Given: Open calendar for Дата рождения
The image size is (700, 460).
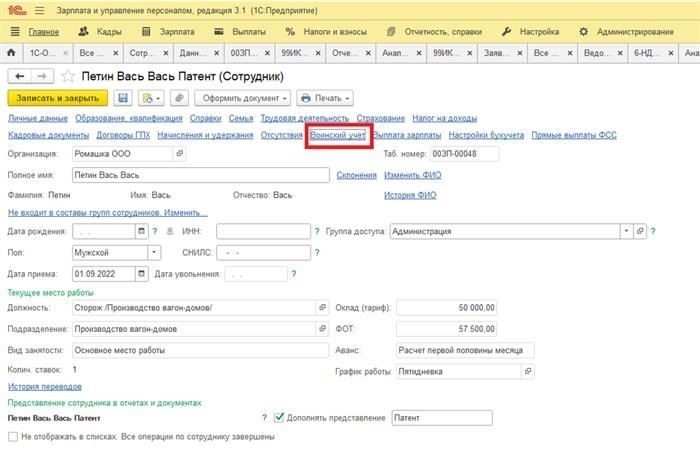Looking at the screenshot, I should pyautogui.click(x=142, y=231).
